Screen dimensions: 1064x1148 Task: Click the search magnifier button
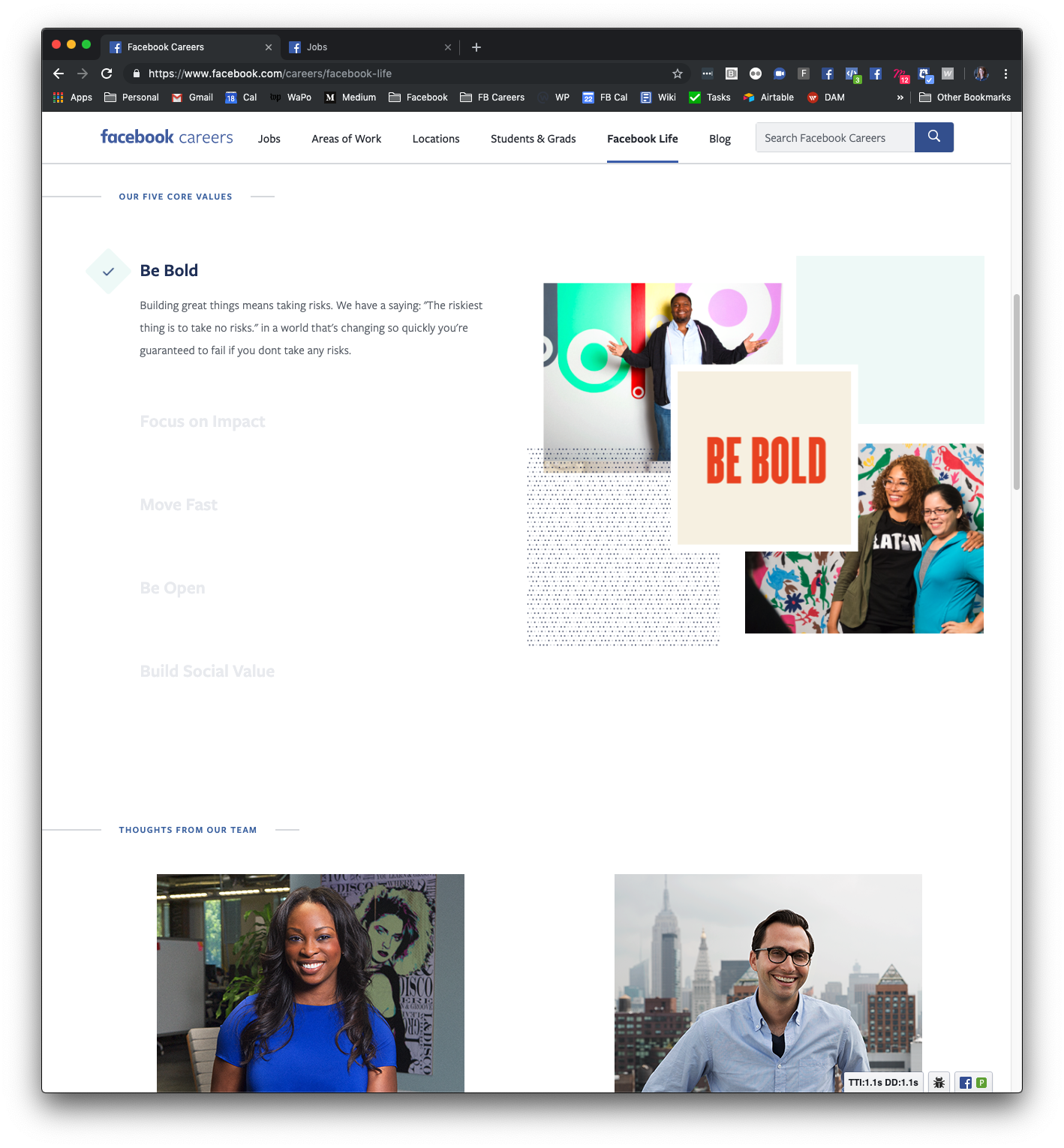[x=934, y=137]
